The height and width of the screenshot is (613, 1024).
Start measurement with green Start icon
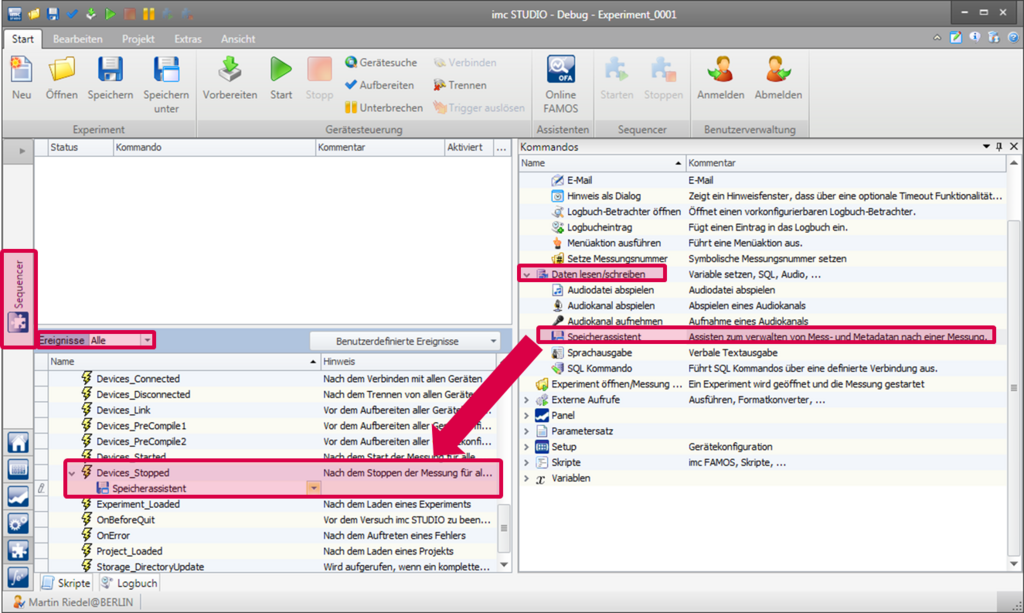coord(281,70)
